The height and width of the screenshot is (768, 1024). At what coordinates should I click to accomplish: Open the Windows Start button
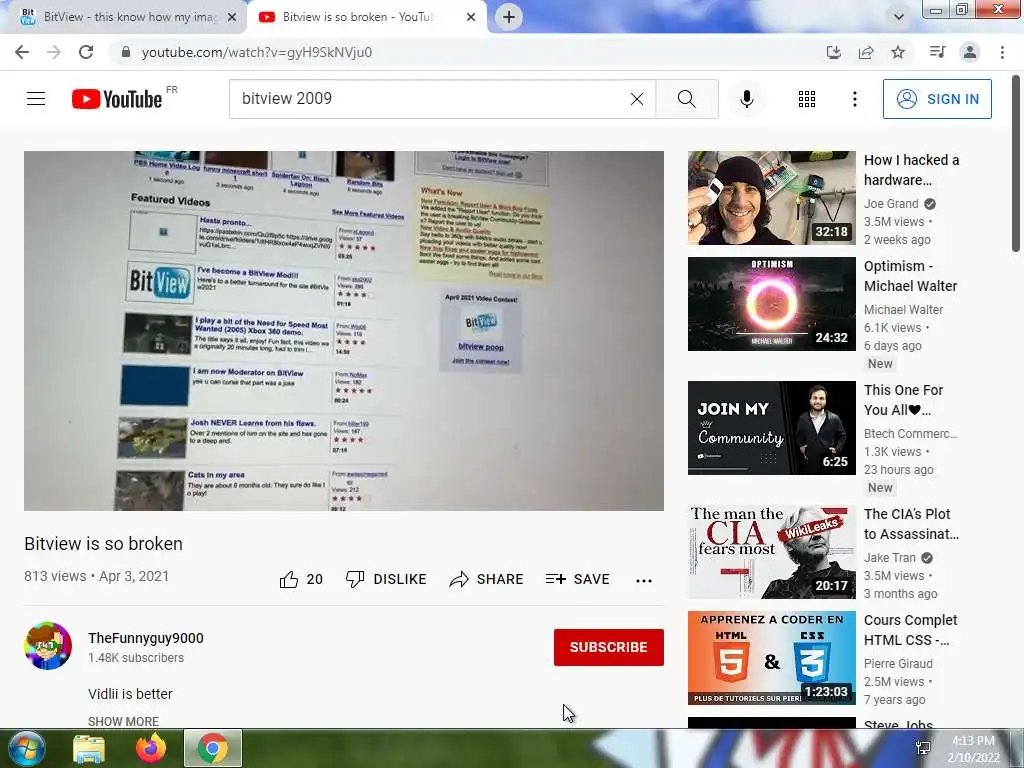tap(26, 748)
